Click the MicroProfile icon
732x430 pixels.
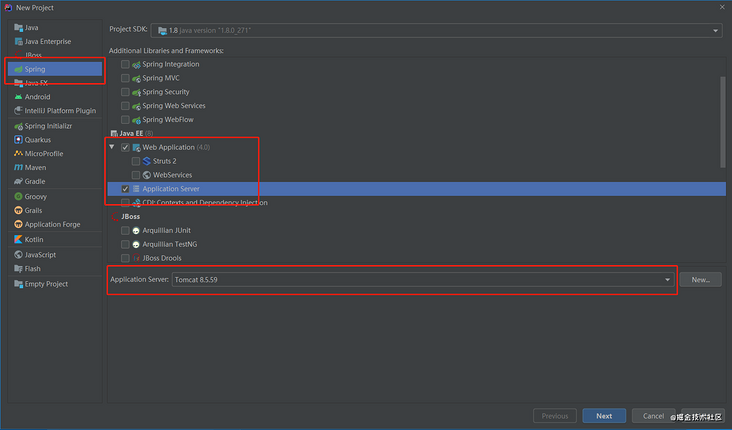pos(18,154)
